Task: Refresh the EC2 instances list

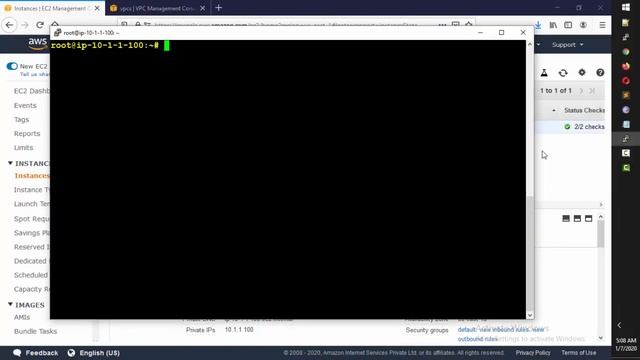Action: pos(563,73)
